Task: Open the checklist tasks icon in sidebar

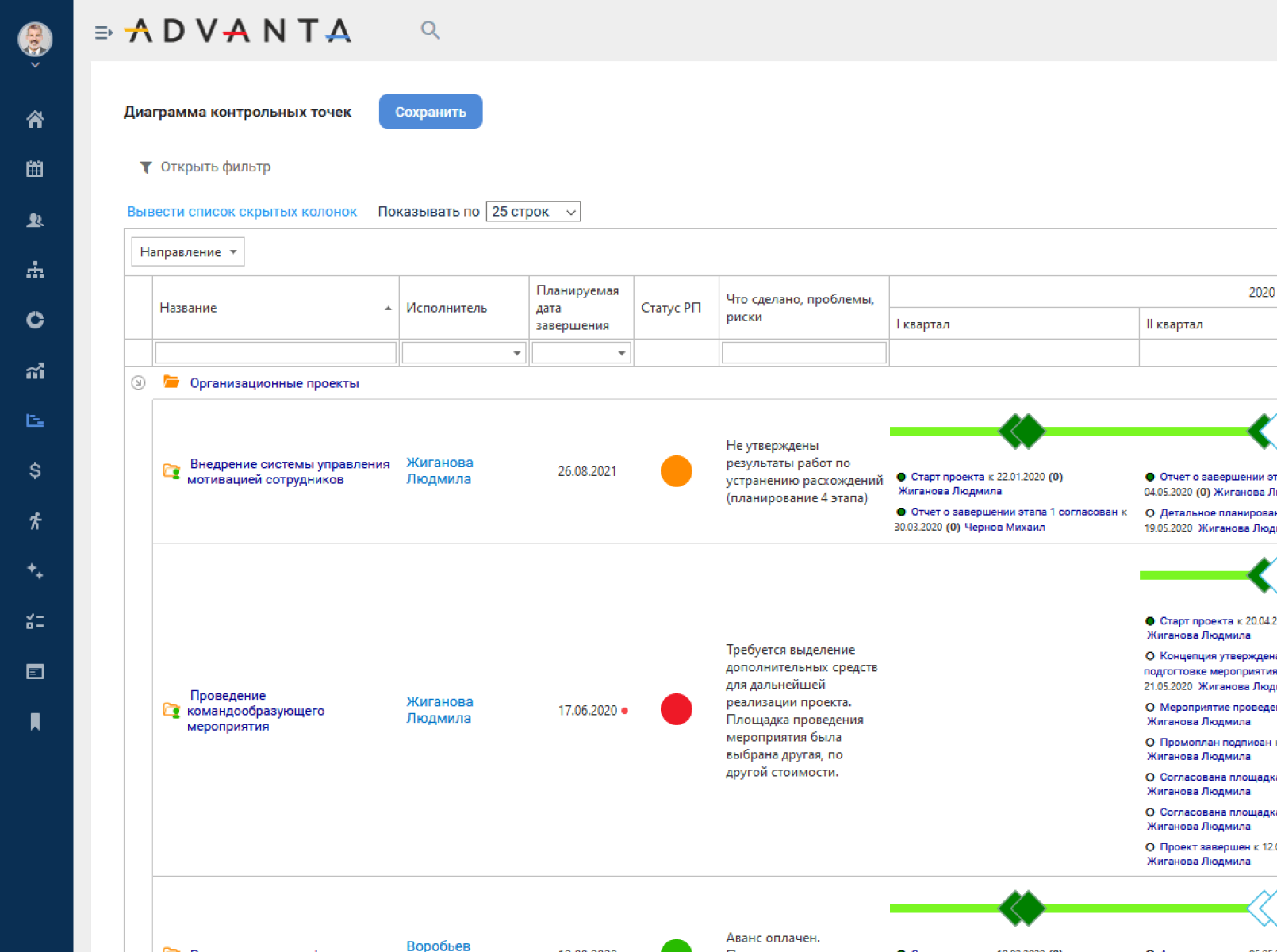Action: pos(35,621)
